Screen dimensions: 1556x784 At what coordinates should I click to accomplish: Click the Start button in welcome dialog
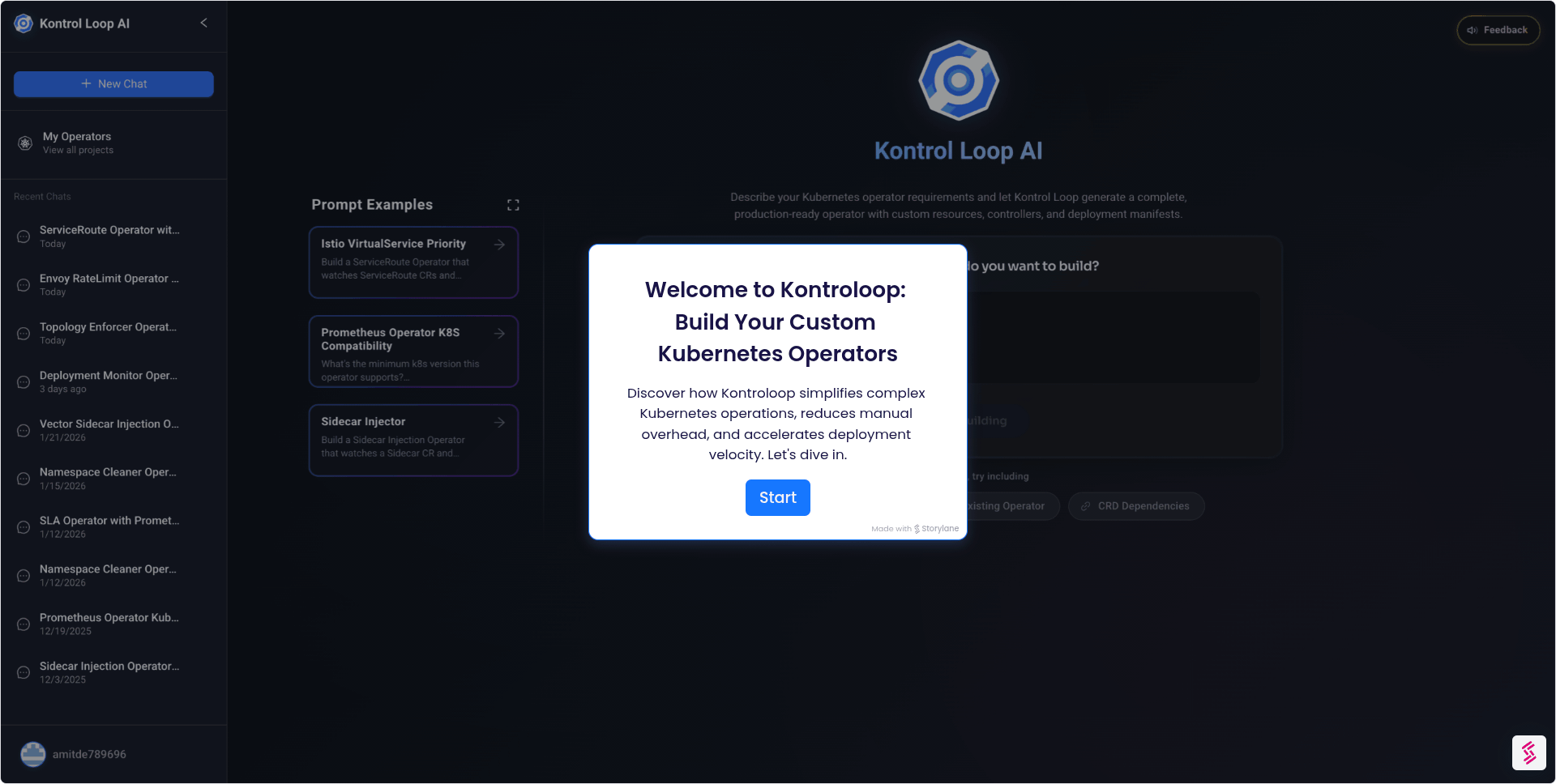coord(777,497)
